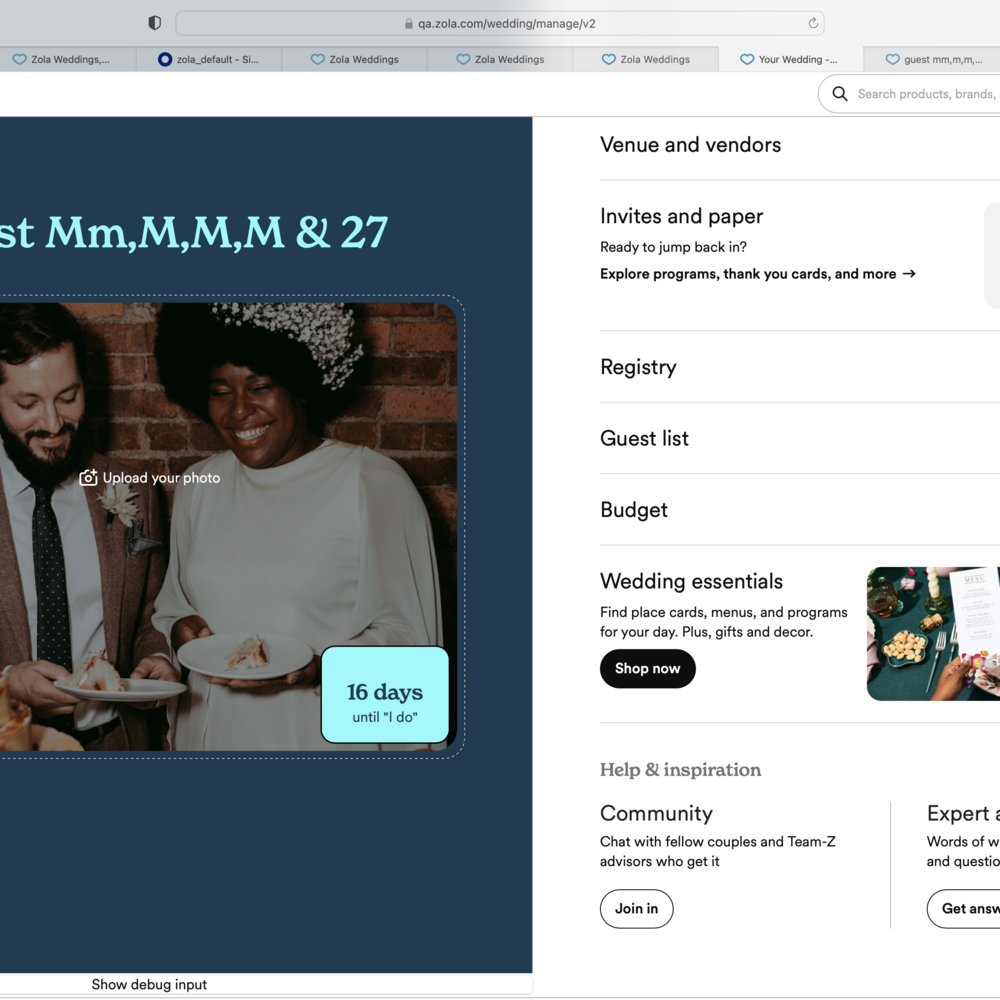The image size is (1000, 1000).
Task: Click the Get answers button
Action: click(966, 909)
